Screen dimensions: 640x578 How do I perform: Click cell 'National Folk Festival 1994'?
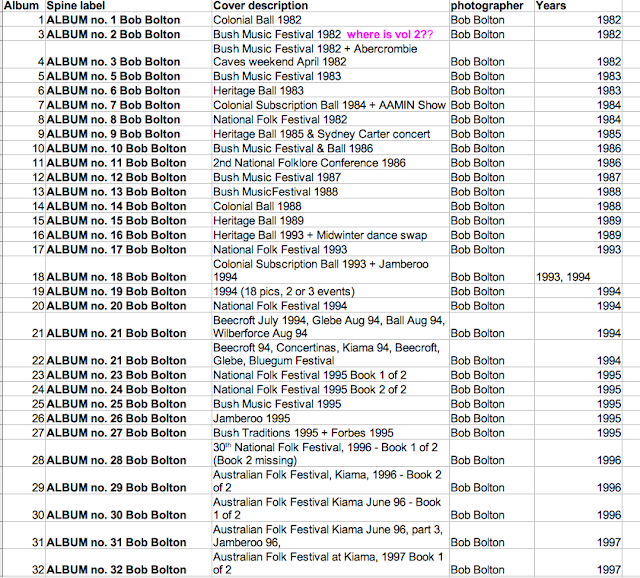330,306
